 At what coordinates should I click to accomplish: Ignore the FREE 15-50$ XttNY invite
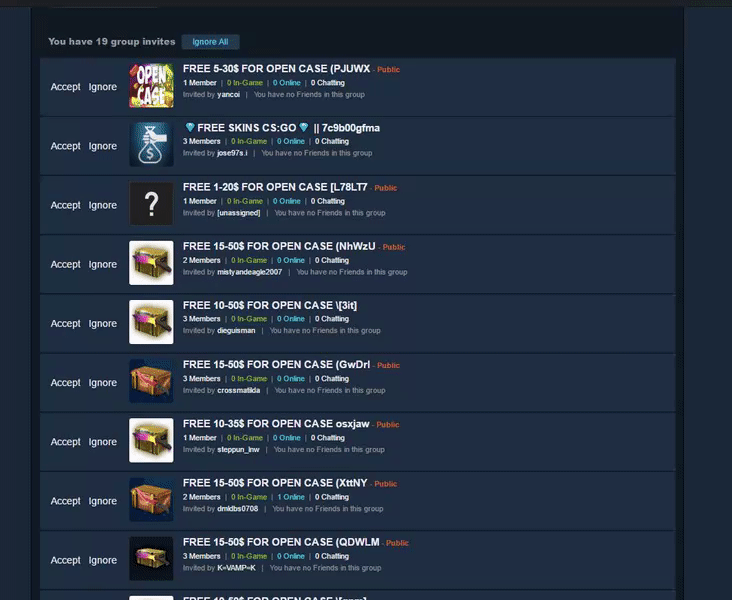pyautogui.click(x=103, y=501)
